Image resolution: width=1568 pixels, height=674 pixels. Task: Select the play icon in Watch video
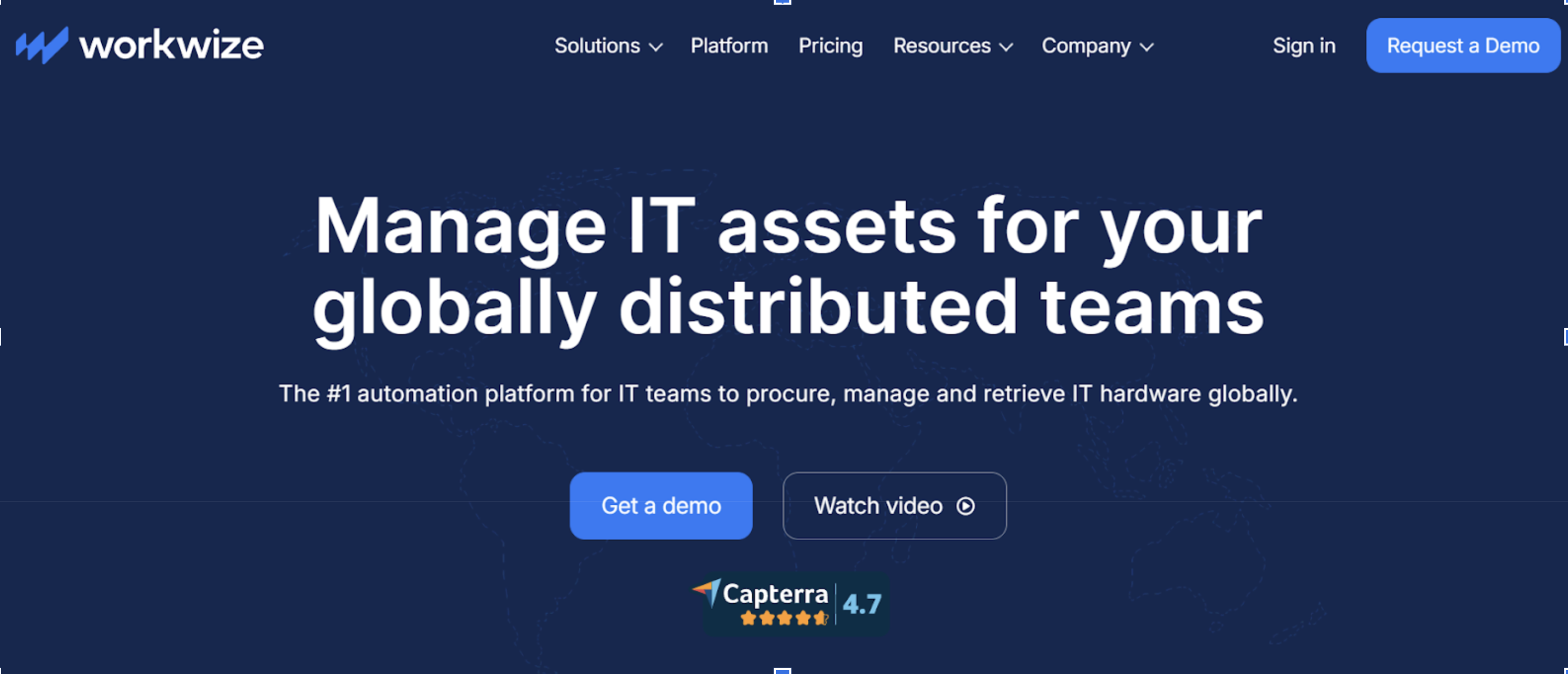pyautogui.click(x=965, y=506)
